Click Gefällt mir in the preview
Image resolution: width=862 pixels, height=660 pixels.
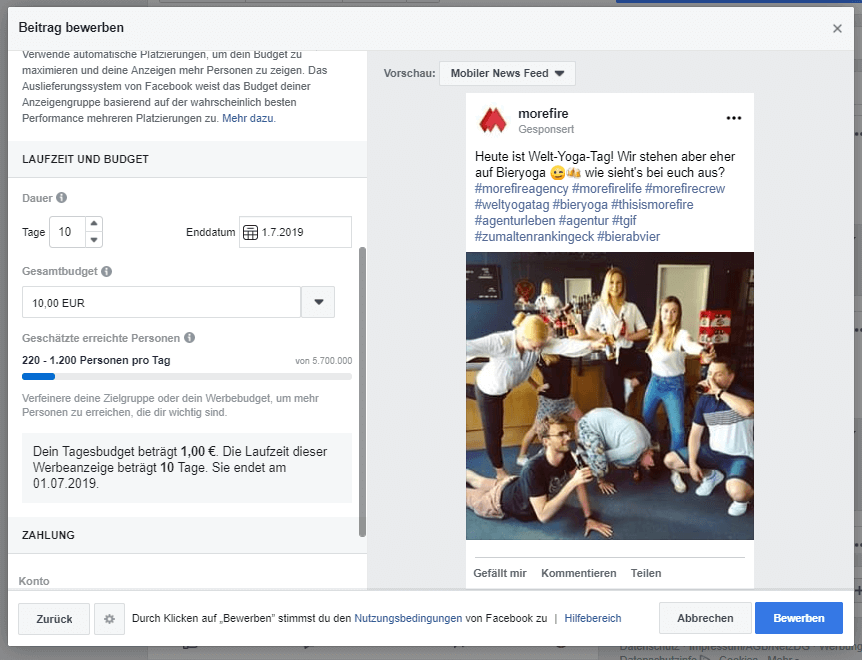500,573
